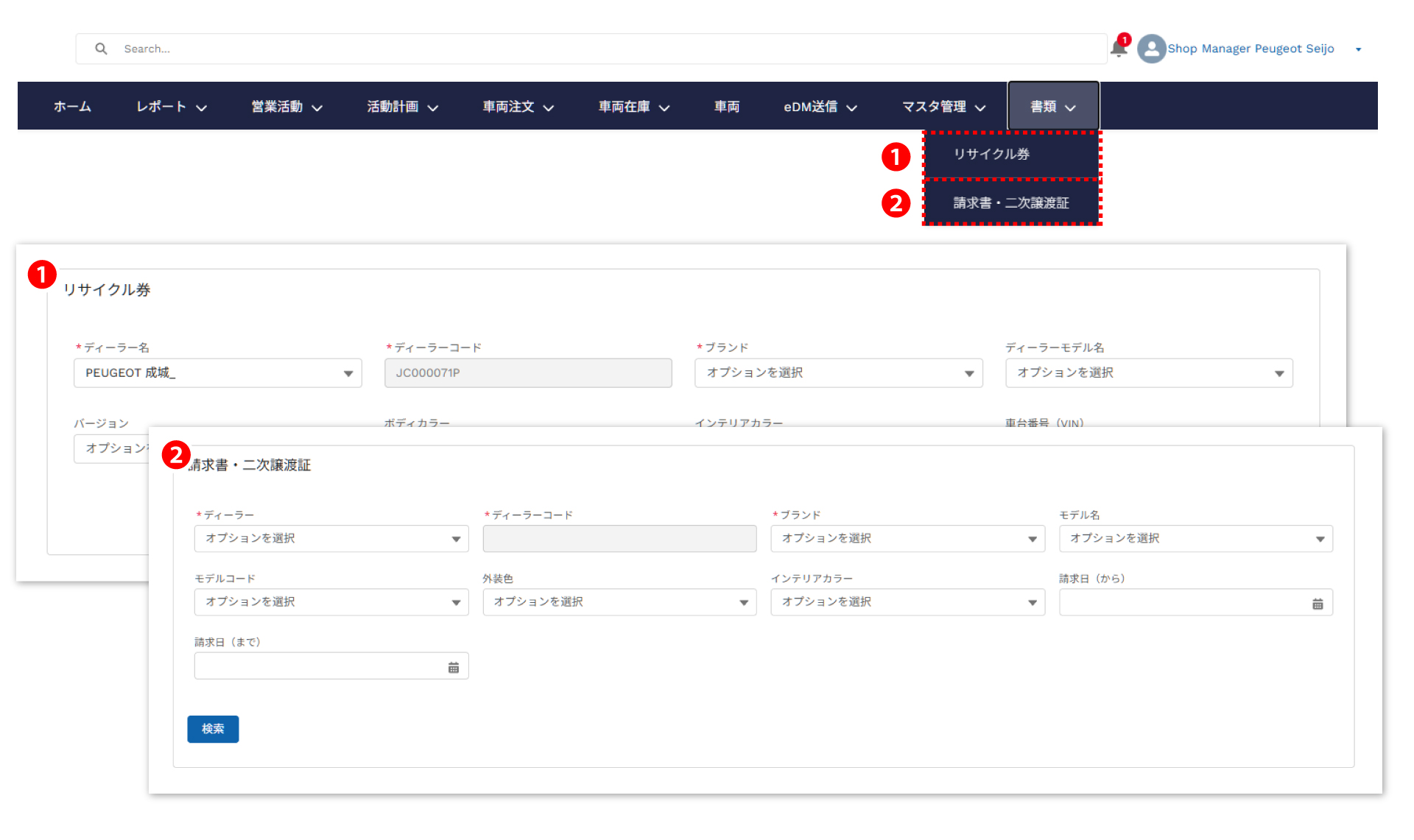Click the notification bell icon
Screen dimensions: 1414x840
point(1118,49)
